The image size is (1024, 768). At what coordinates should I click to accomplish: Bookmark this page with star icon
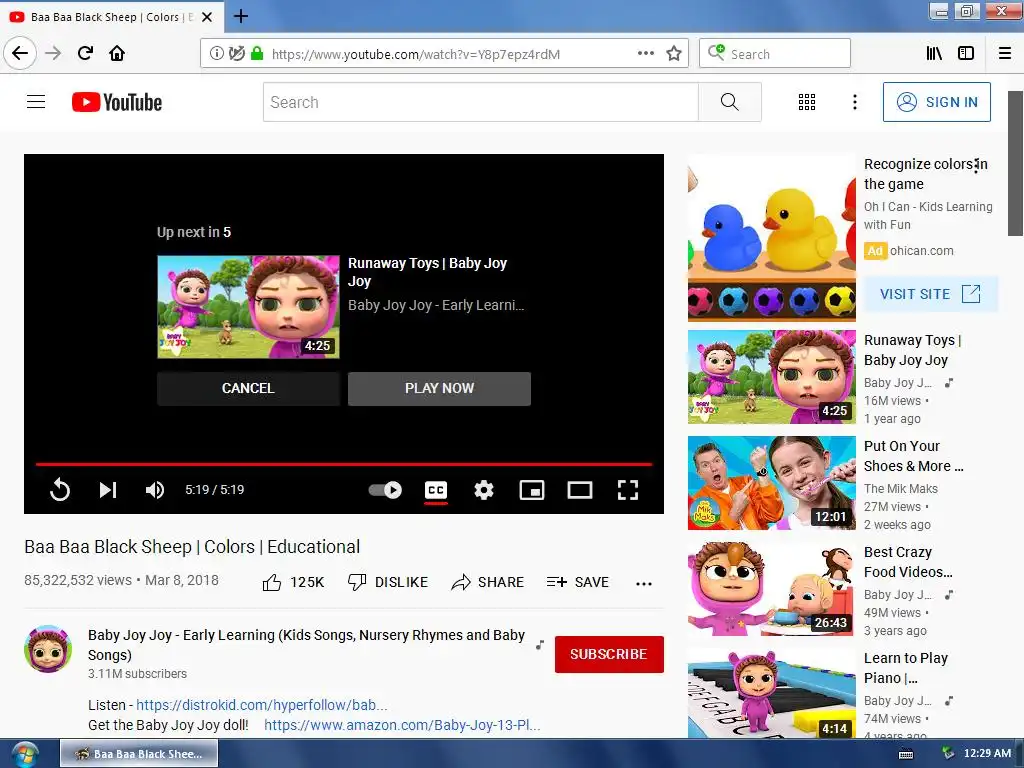click(674, 54)
